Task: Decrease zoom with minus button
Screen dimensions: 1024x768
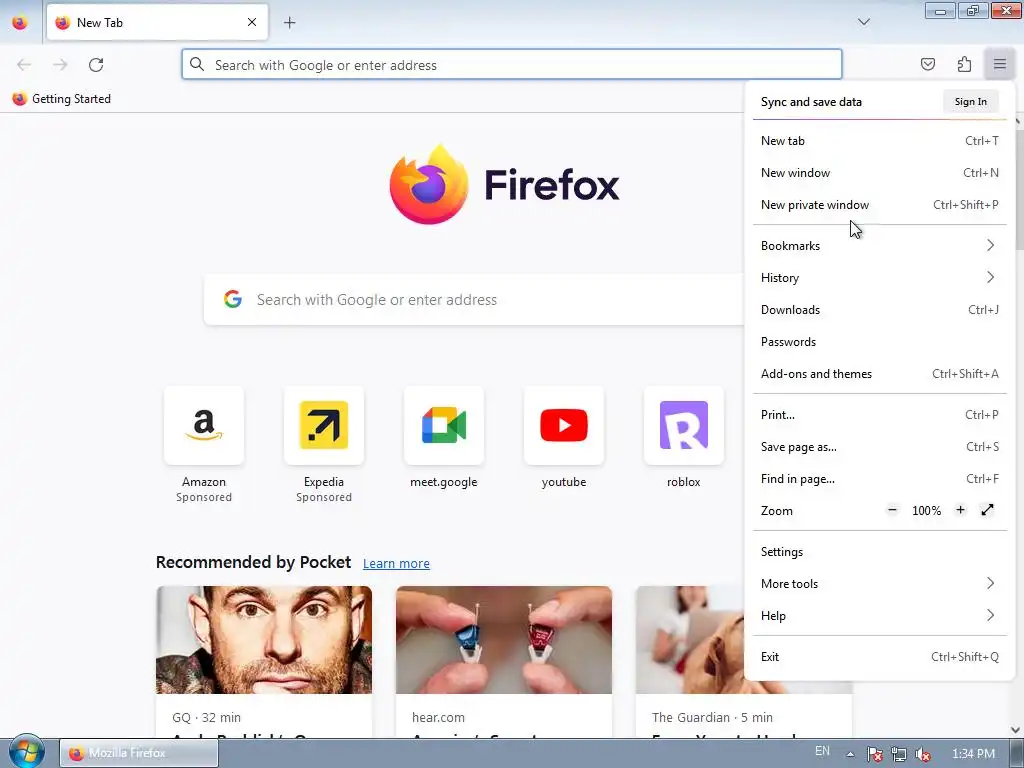Action: 893,510
